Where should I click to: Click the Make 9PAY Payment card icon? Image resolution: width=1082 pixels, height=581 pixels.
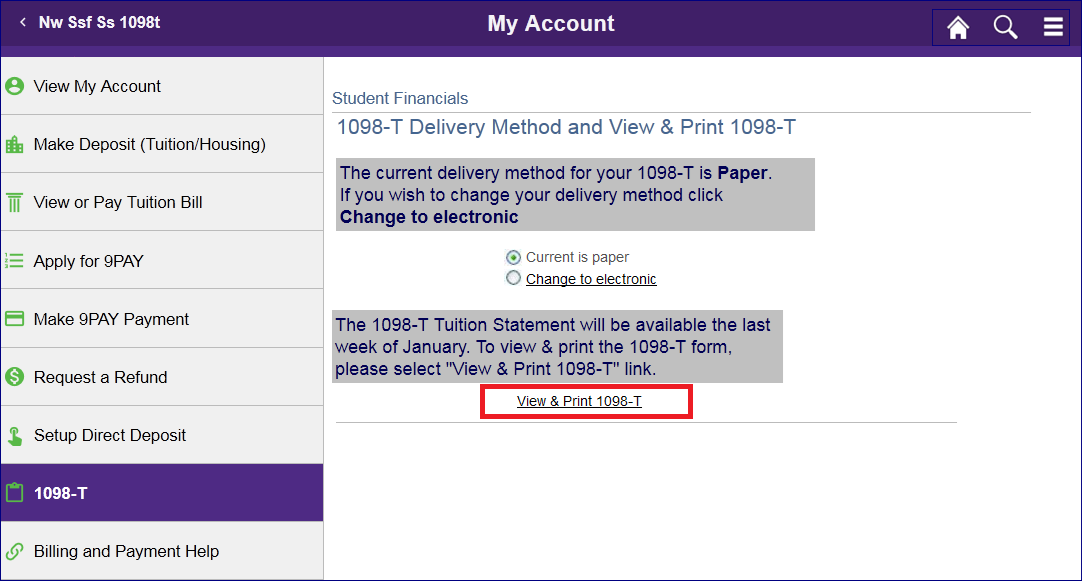(14, 319)
